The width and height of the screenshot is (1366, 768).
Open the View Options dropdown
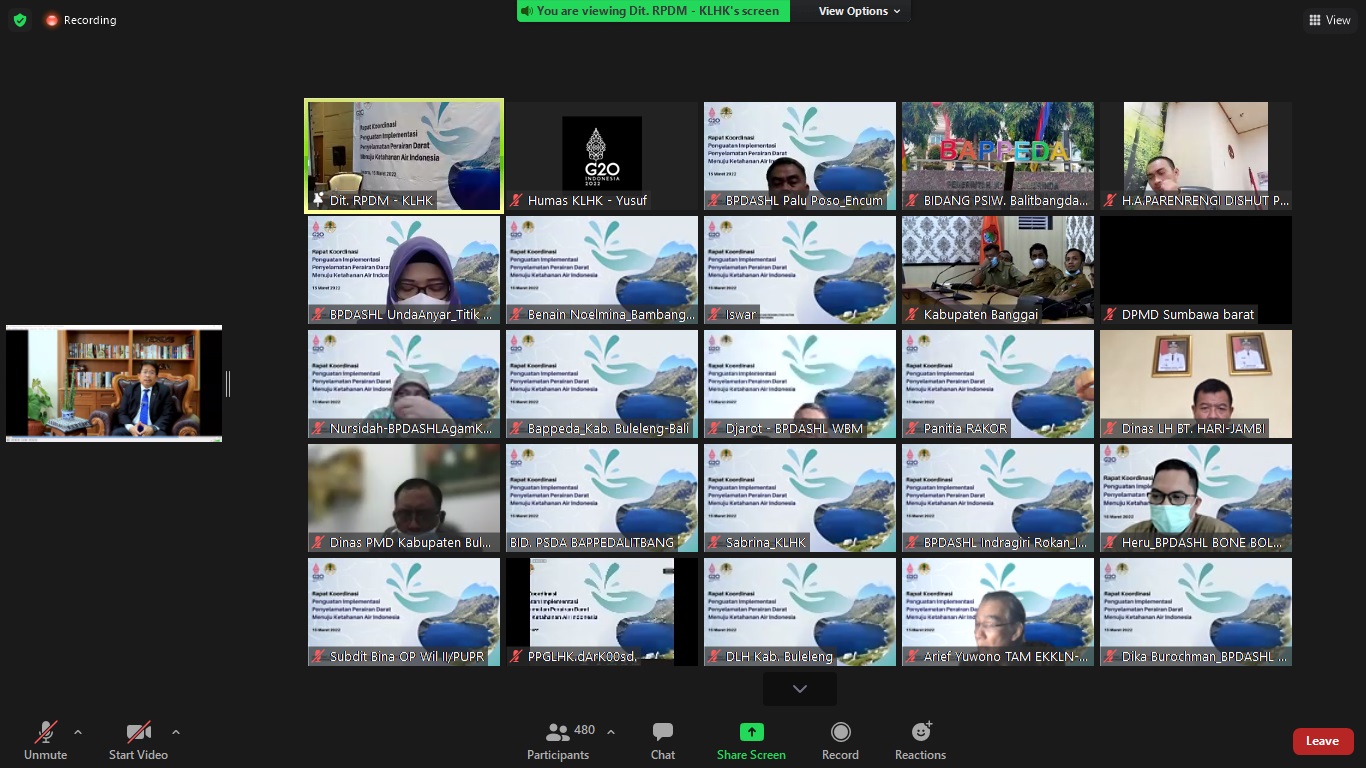tap(859, 11)
